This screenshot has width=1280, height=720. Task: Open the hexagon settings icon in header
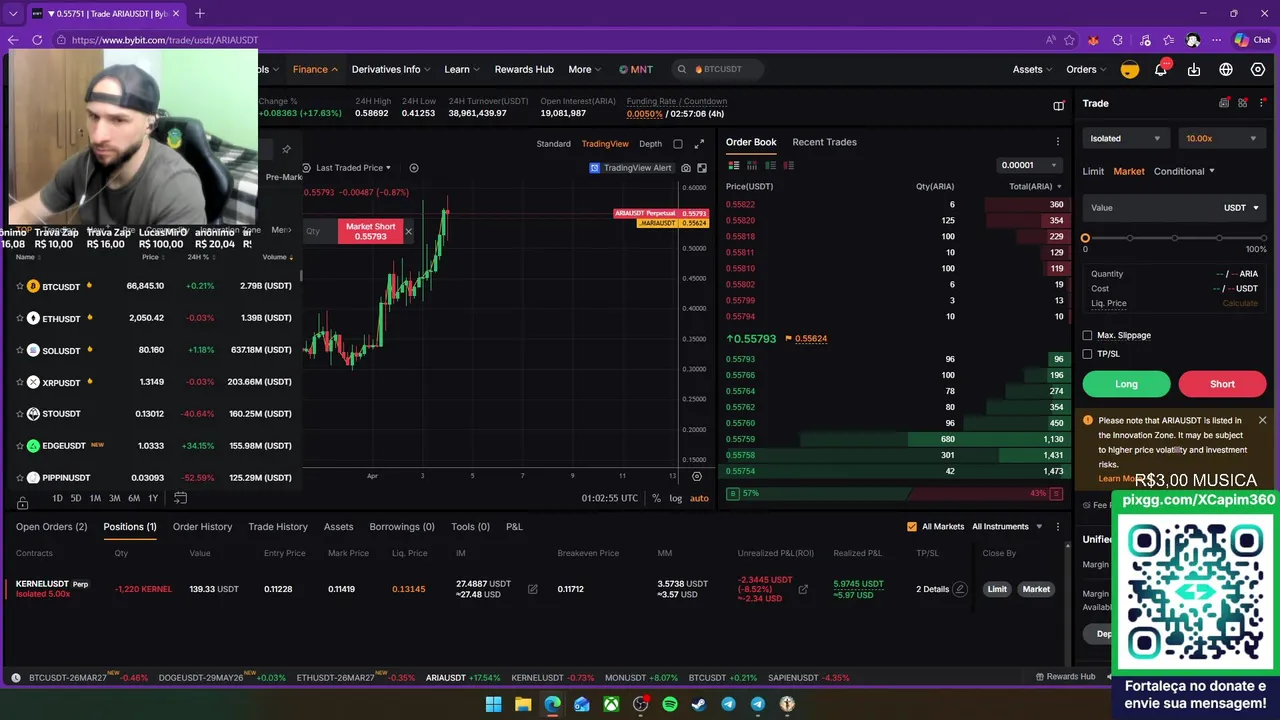point(1258,69)
